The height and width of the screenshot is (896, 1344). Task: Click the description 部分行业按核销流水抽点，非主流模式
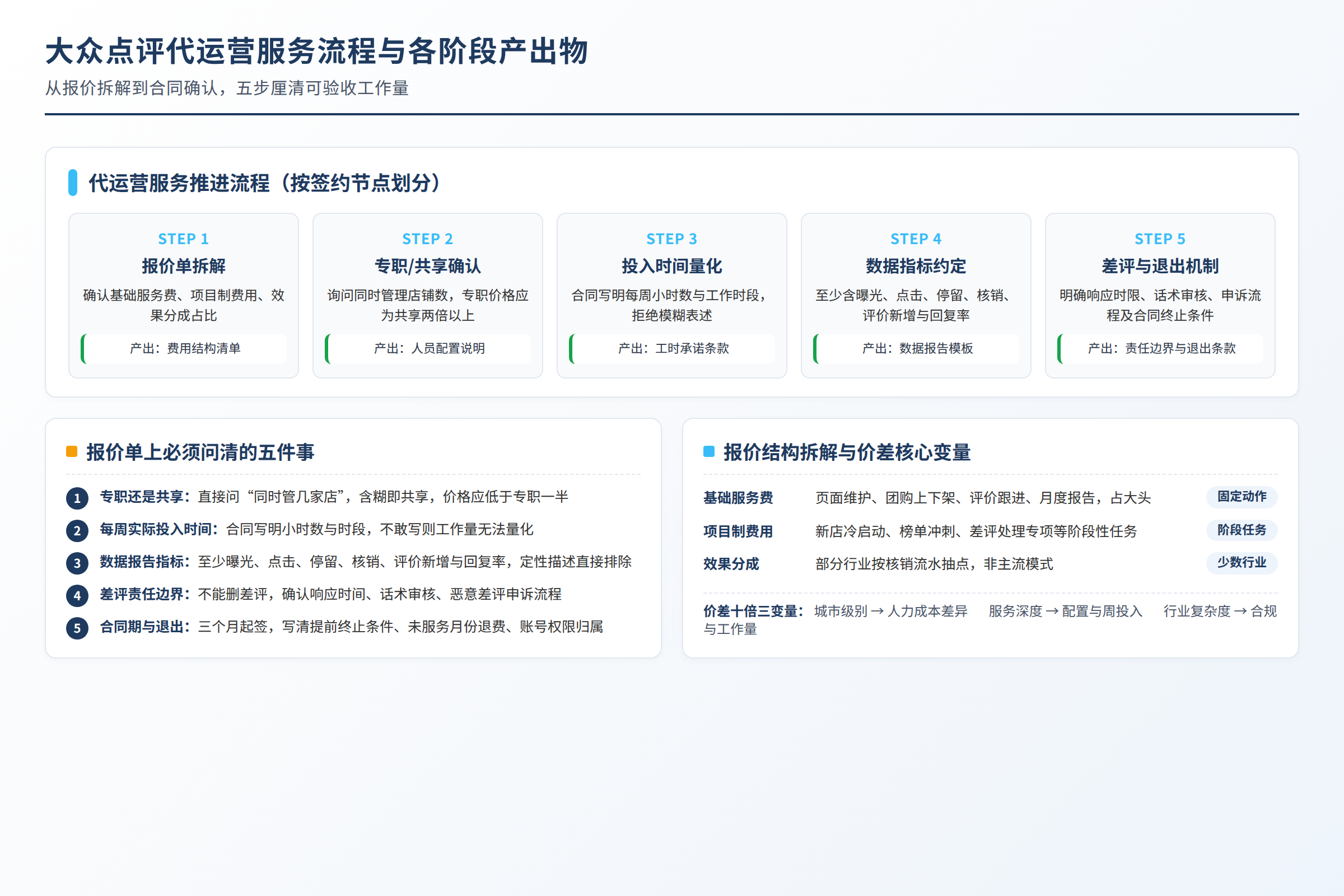point(934,564)
